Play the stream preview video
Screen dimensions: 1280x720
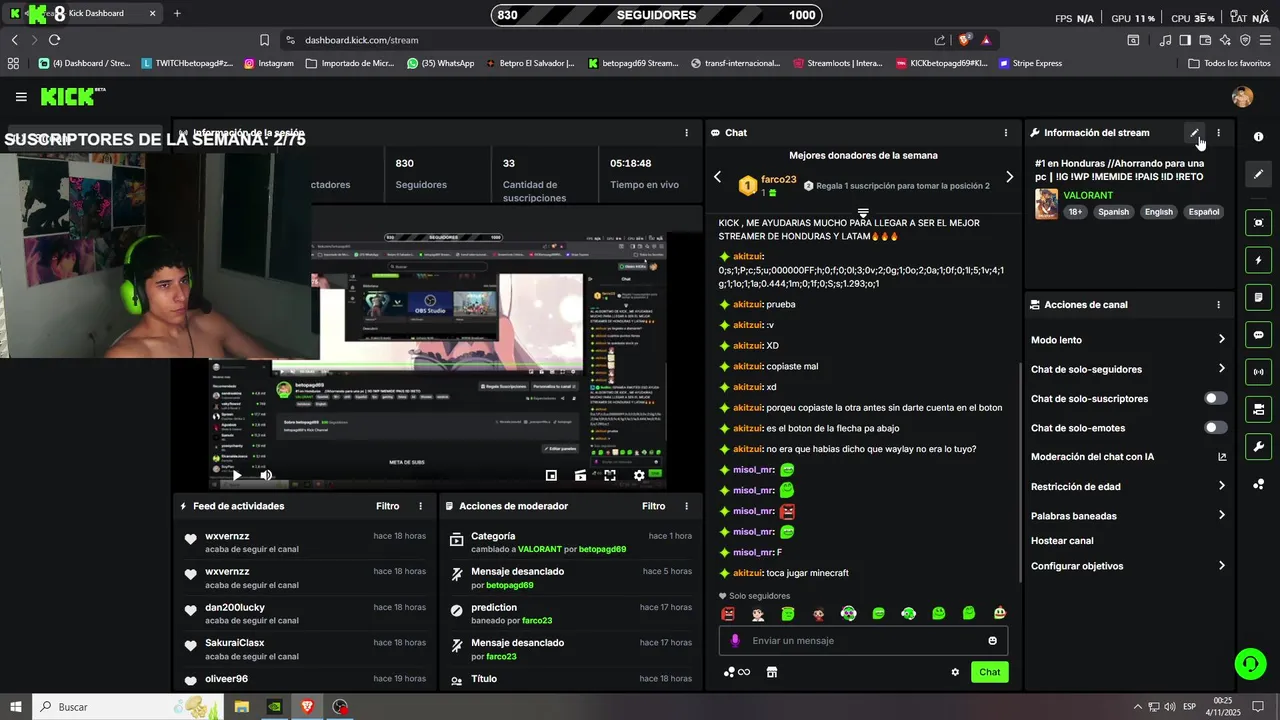237,476
